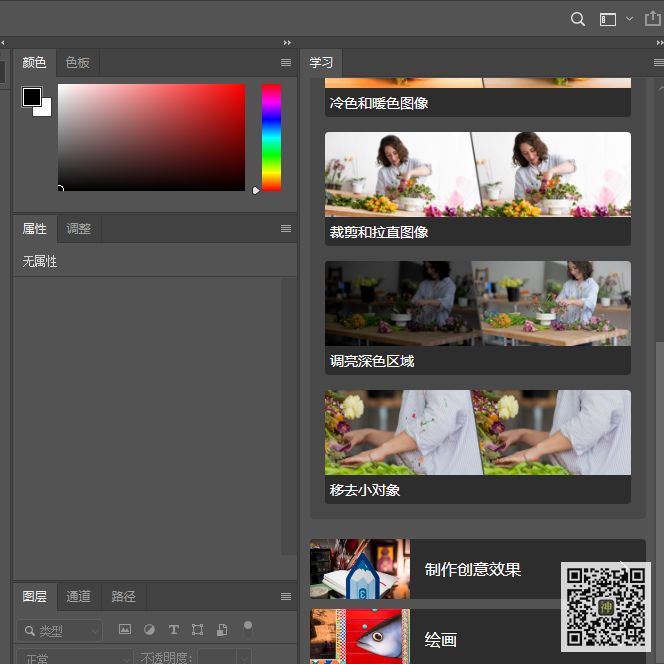The height and width of the screenshot is (664, 664).
Task: Filter layers by adjustment layer icon
Action: click(149, 630)
